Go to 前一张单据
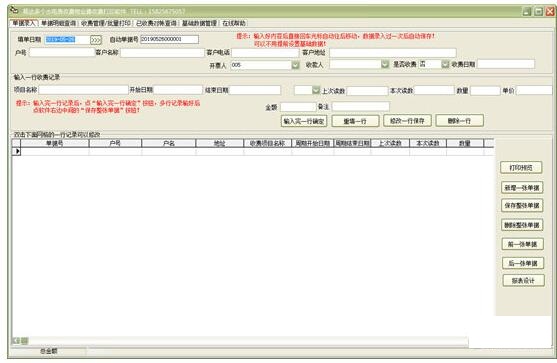Viewport: 557px width, 363px height. point(522,244)
